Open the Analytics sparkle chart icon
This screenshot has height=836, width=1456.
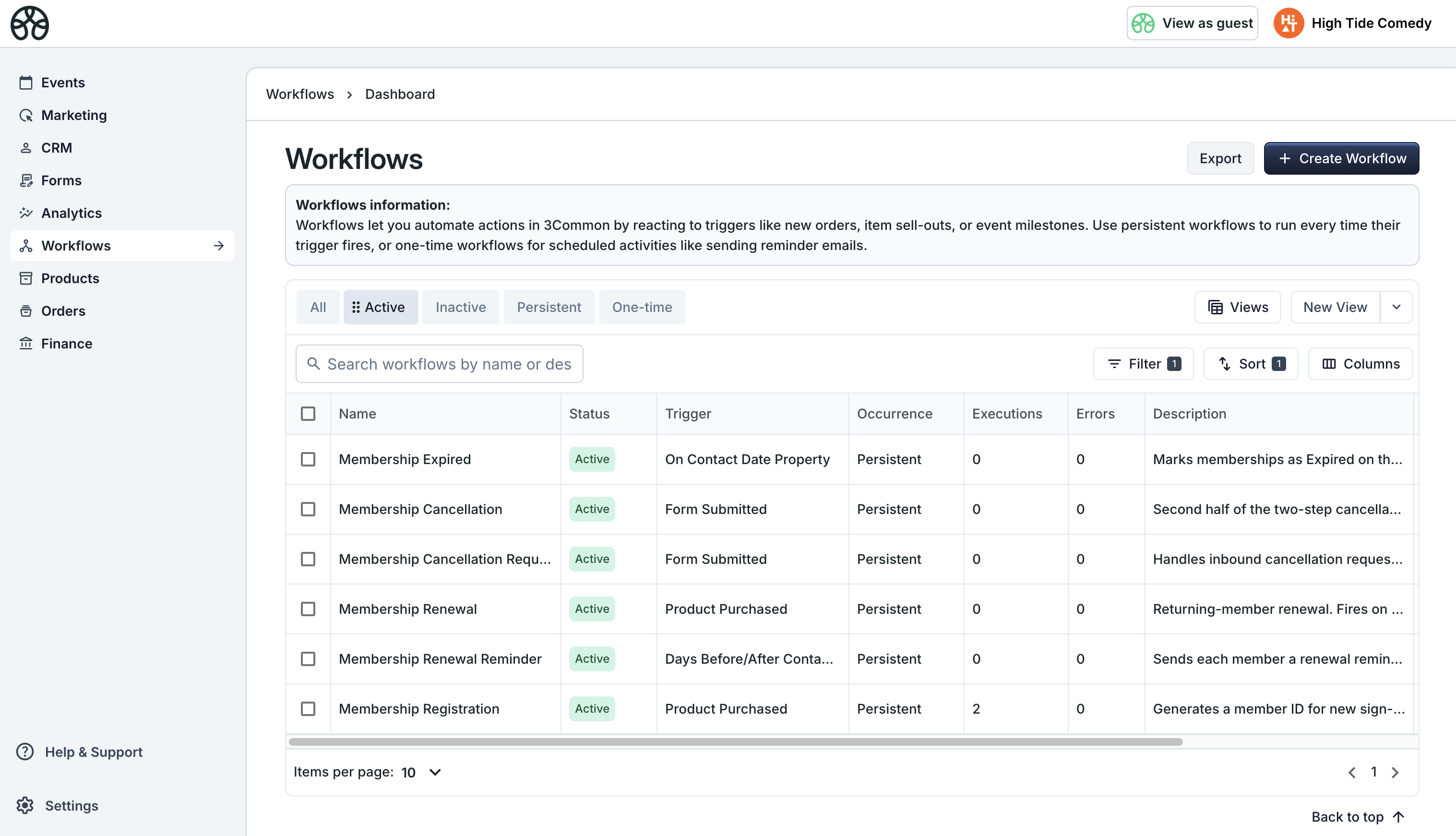click(x=26, y=213)
